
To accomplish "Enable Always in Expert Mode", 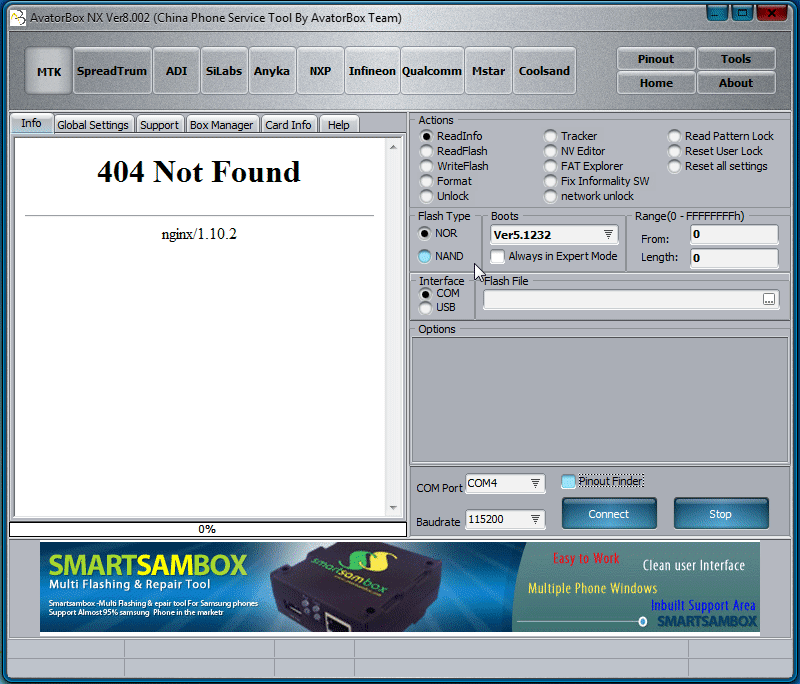I will tap(497, 256).
